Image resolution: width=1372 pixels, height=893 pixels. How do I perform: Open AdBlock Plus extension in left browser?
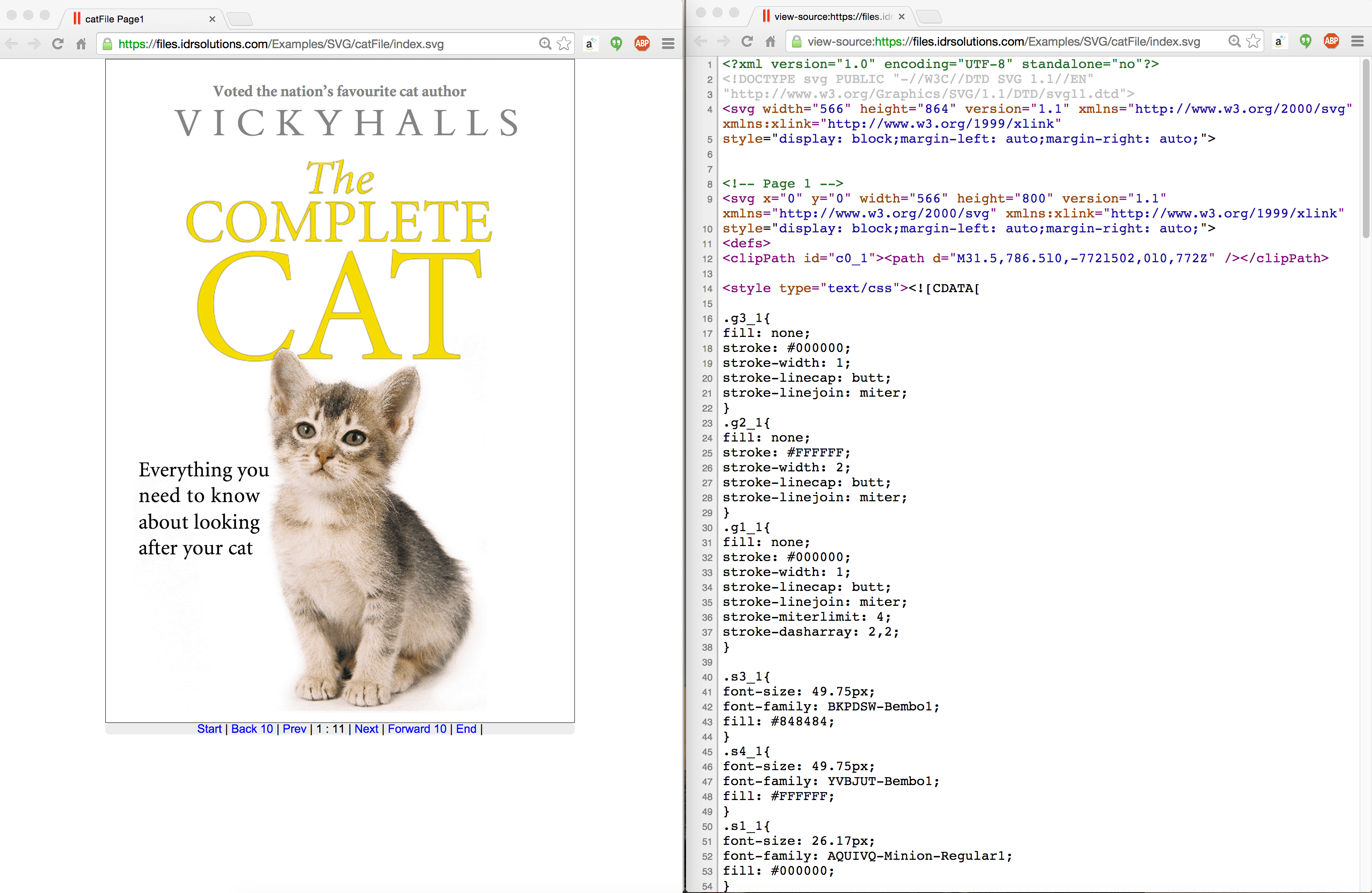[x=642, y=43]
